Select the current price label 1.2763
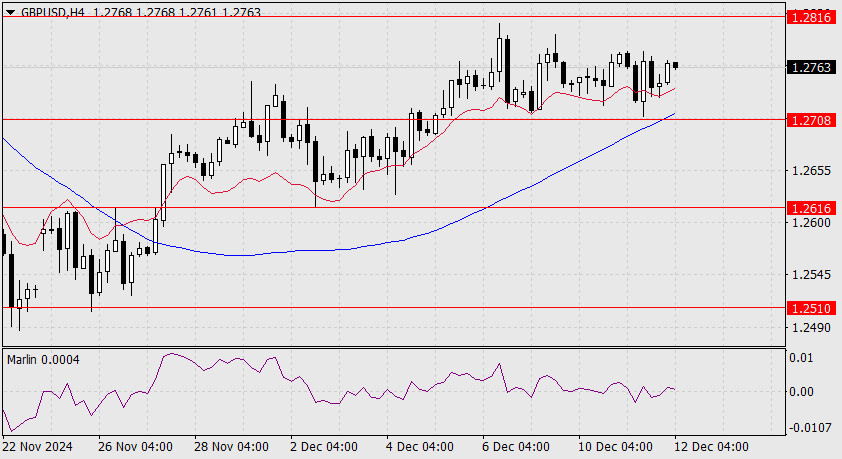Screen dimensions: 842x459 click(811, 67)
